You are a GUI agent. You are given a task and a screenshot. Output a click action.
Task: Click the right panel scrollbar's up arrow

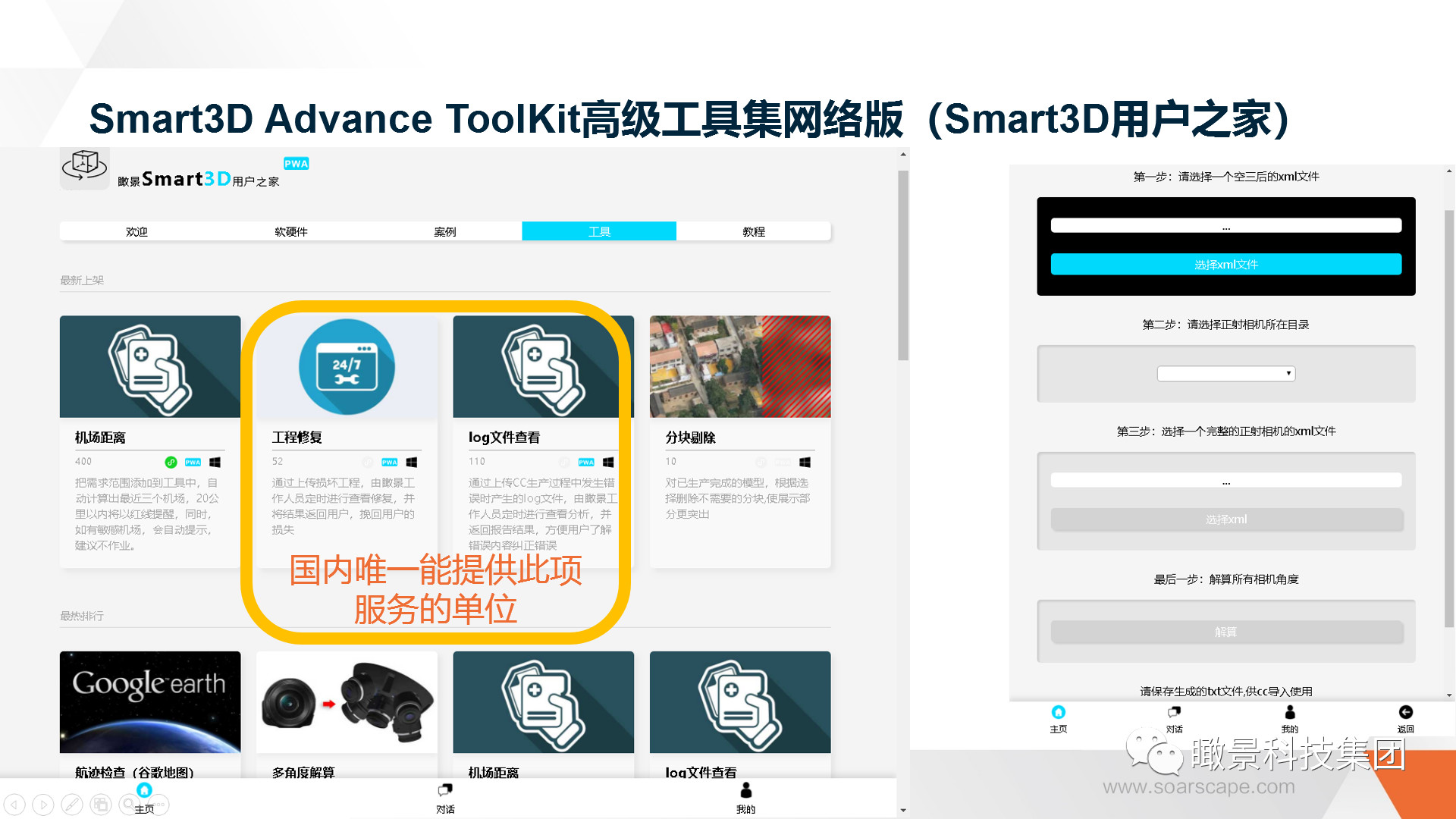(x=1449, y=171)
